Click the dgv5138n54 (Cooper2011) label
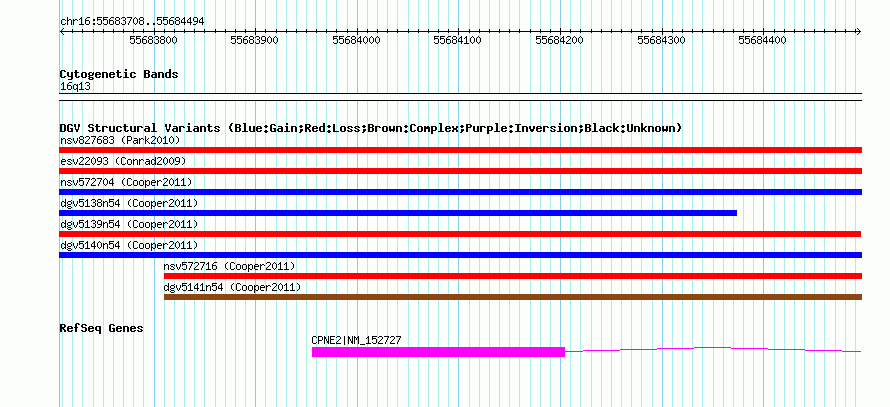The height and width of the screenshot is (407, 890). [x=129, y=203]
